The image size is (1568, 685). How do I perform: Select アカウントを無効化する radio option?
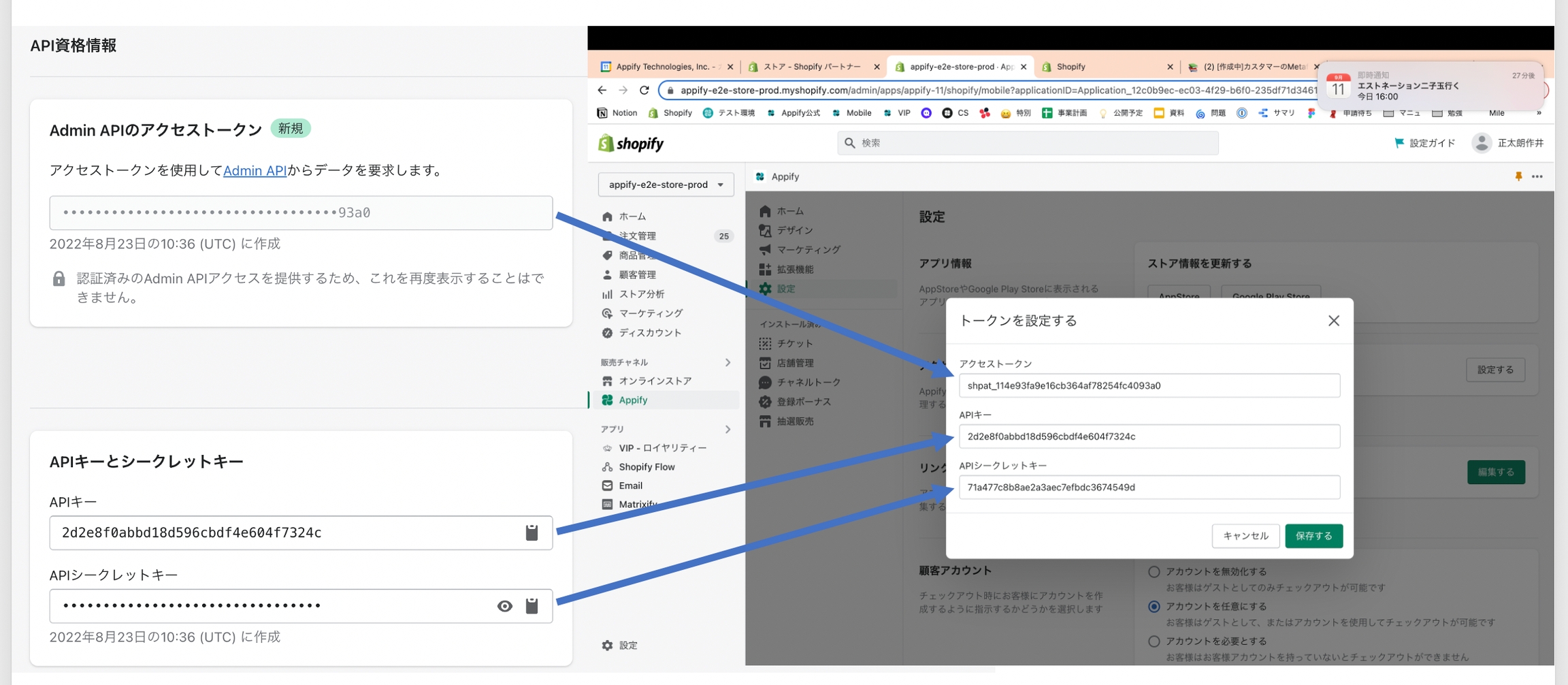[x=1154, y=572]
